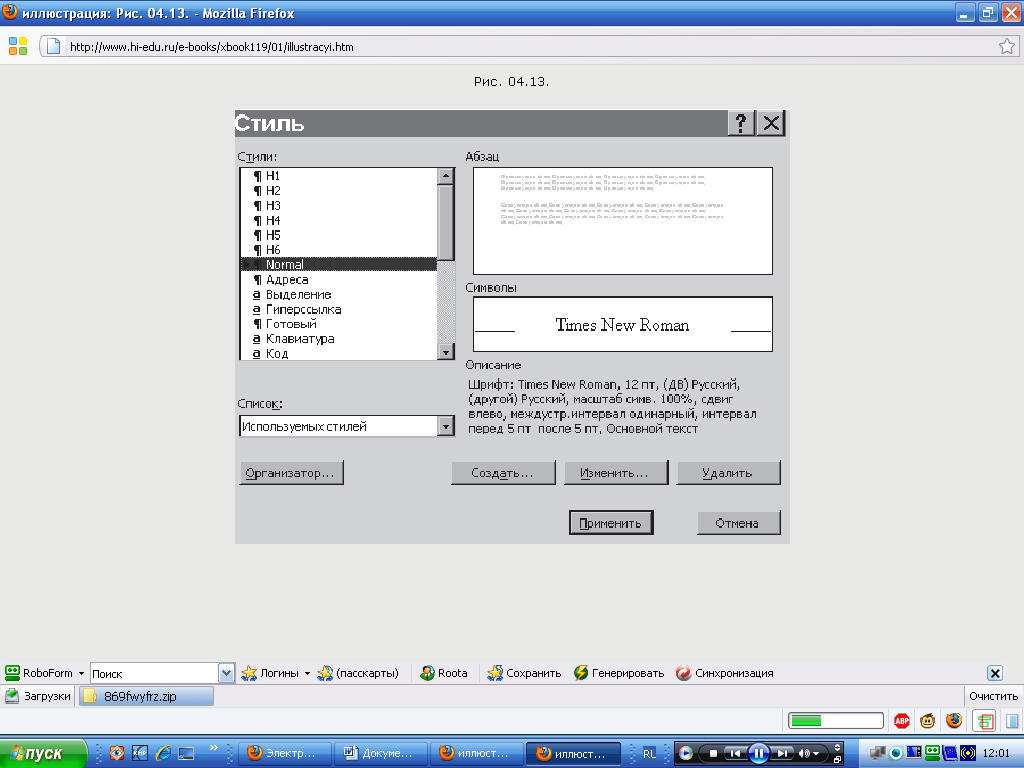Close the Стиль dialog with X button
1024x768 pixels.
pyautogui.click(x=771, y=123)
